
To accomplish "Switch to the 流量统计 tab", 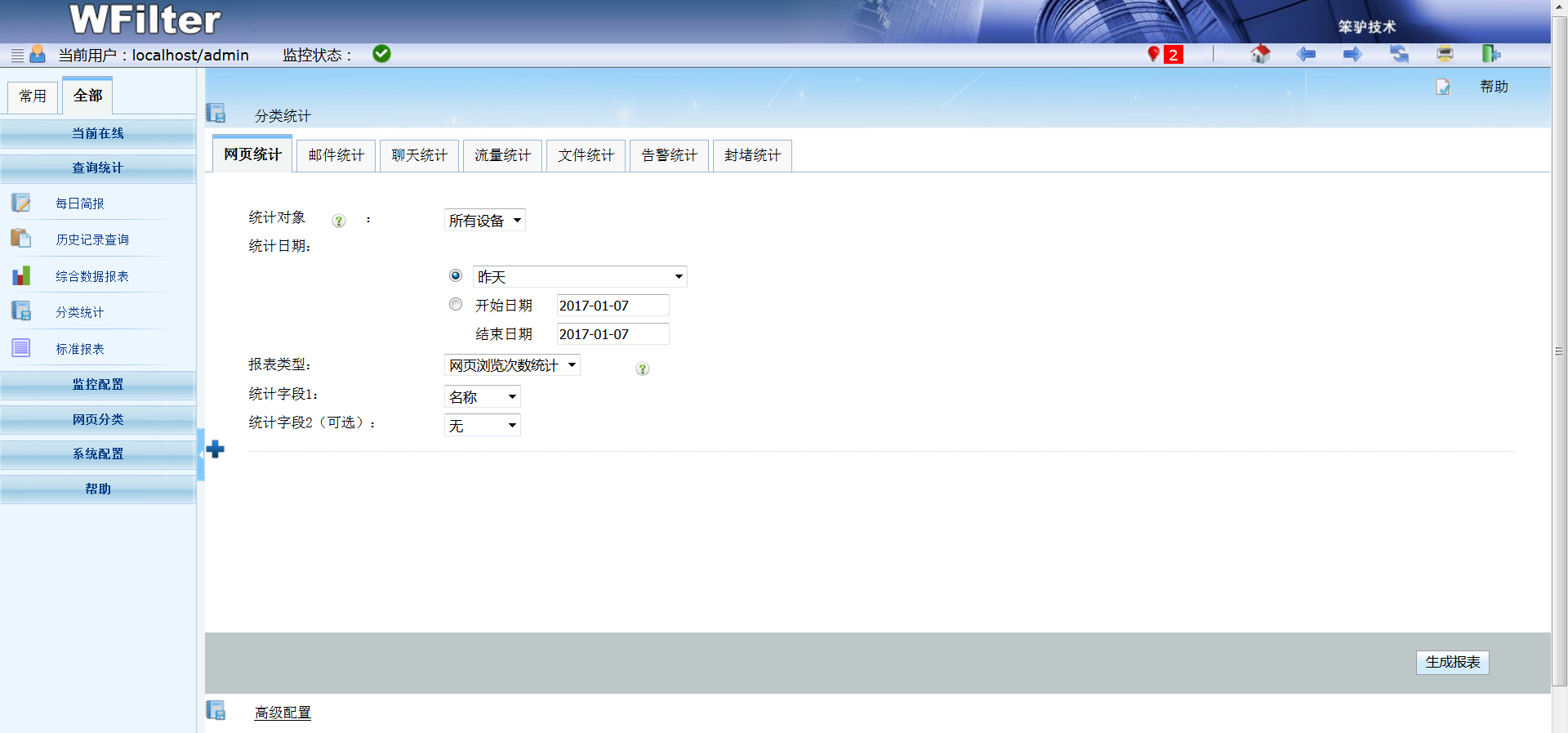I will 502,155.
